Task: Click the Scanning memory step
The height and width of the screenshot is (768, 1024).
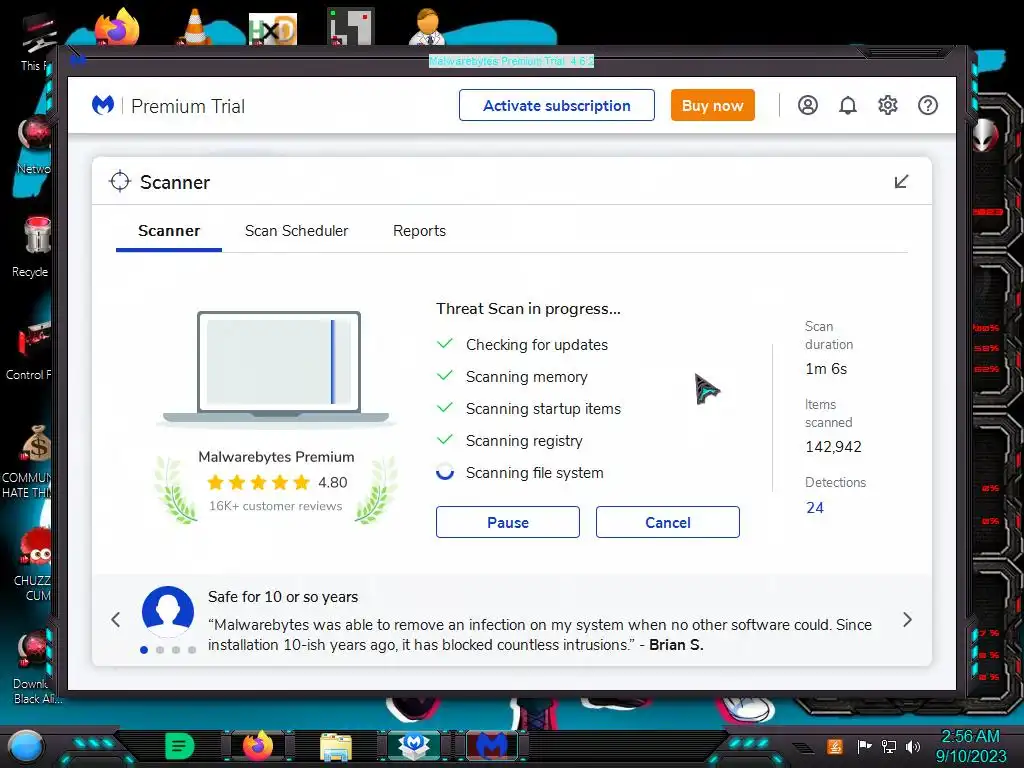Action: click(526, 377)
